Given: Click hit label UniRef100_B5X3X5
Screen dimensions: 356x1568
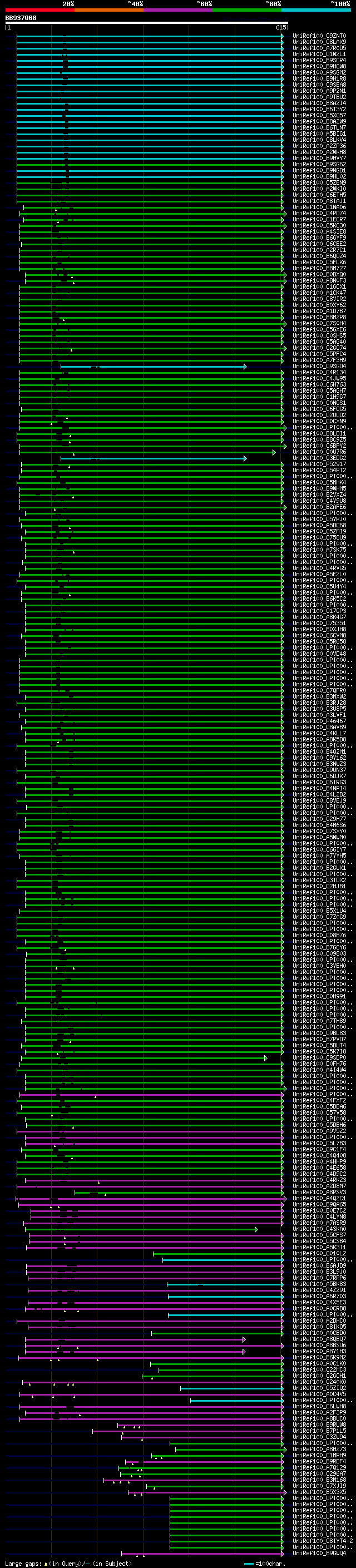Looking at the screenshot, I should 319,1492.
